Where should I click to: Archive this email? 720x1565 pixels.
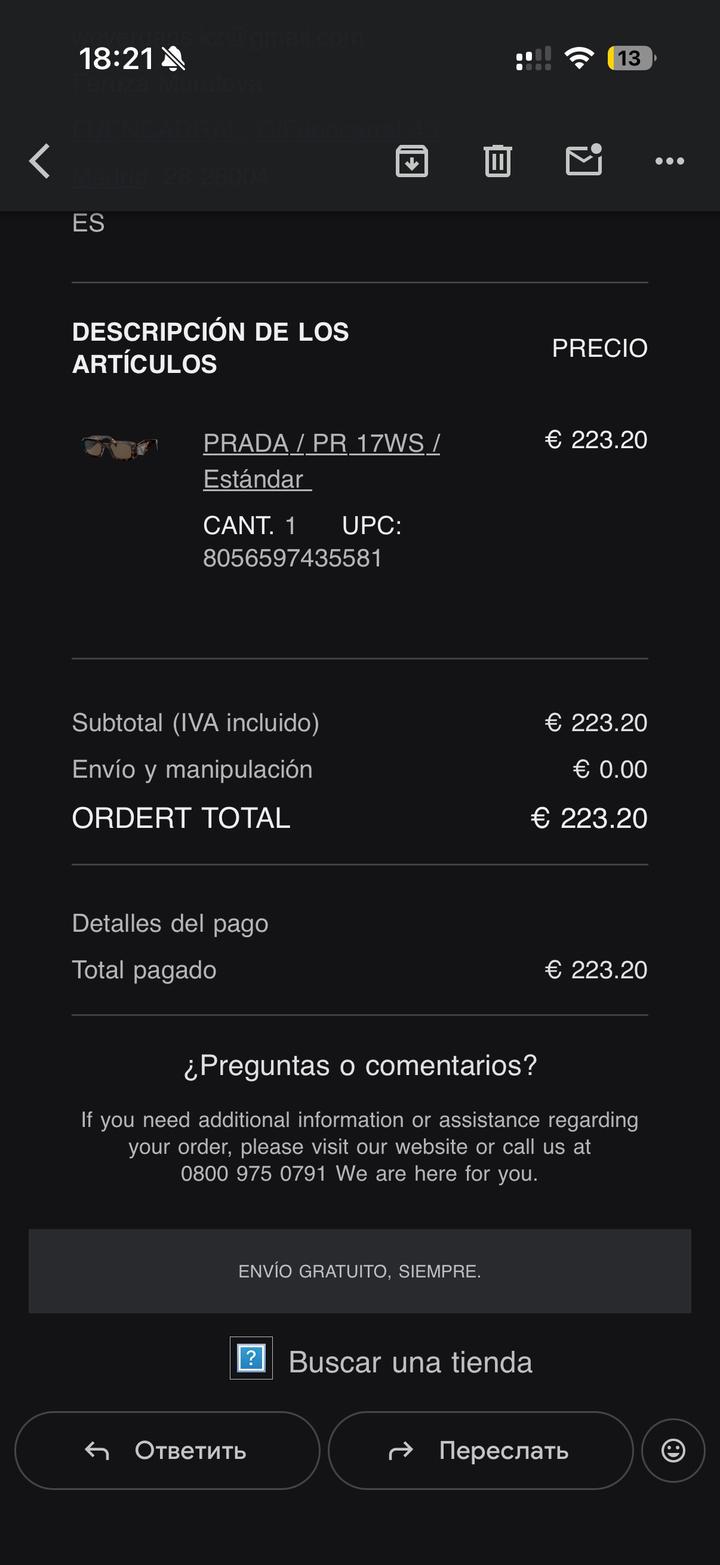pyautogui.click(x=412, y=161)
